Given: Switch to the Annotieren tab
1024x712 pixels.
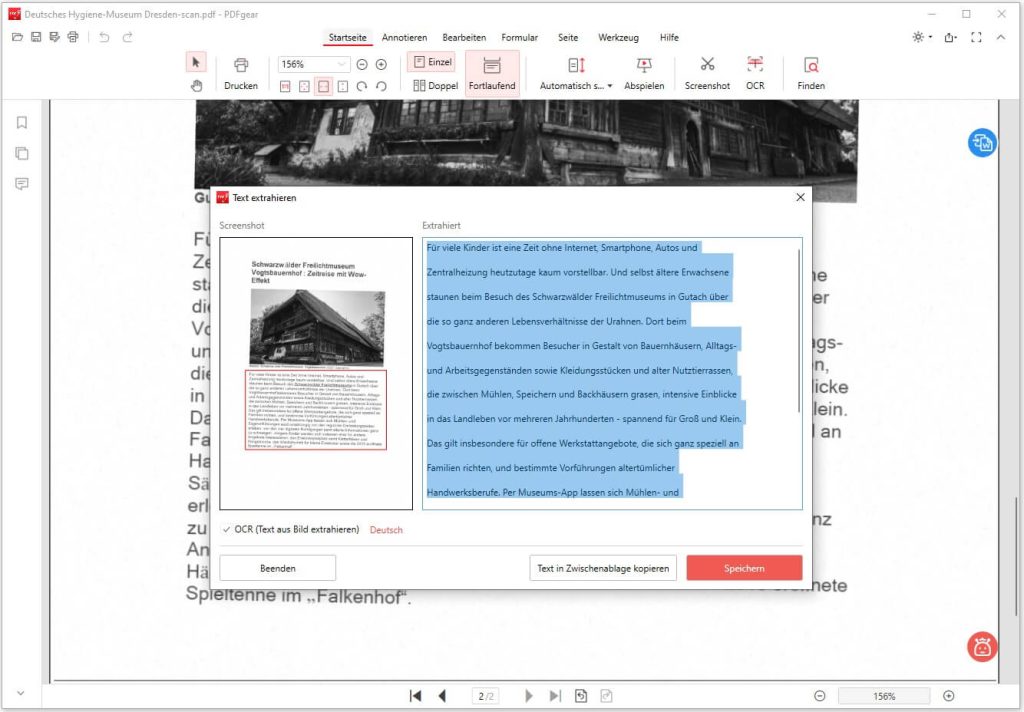Looking at the screenshot, I should 404,37.
